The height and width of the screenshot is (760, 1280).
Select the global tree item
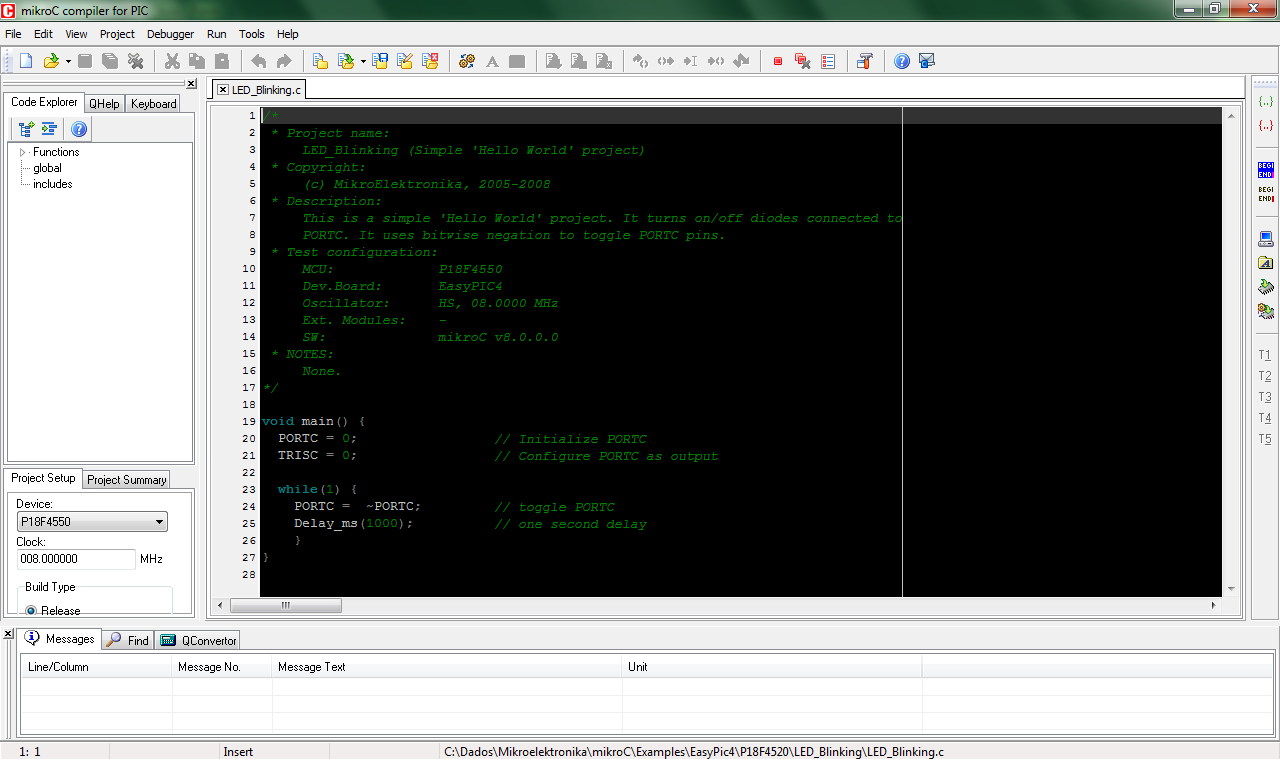pyautogui.click(x=47, y=168)
